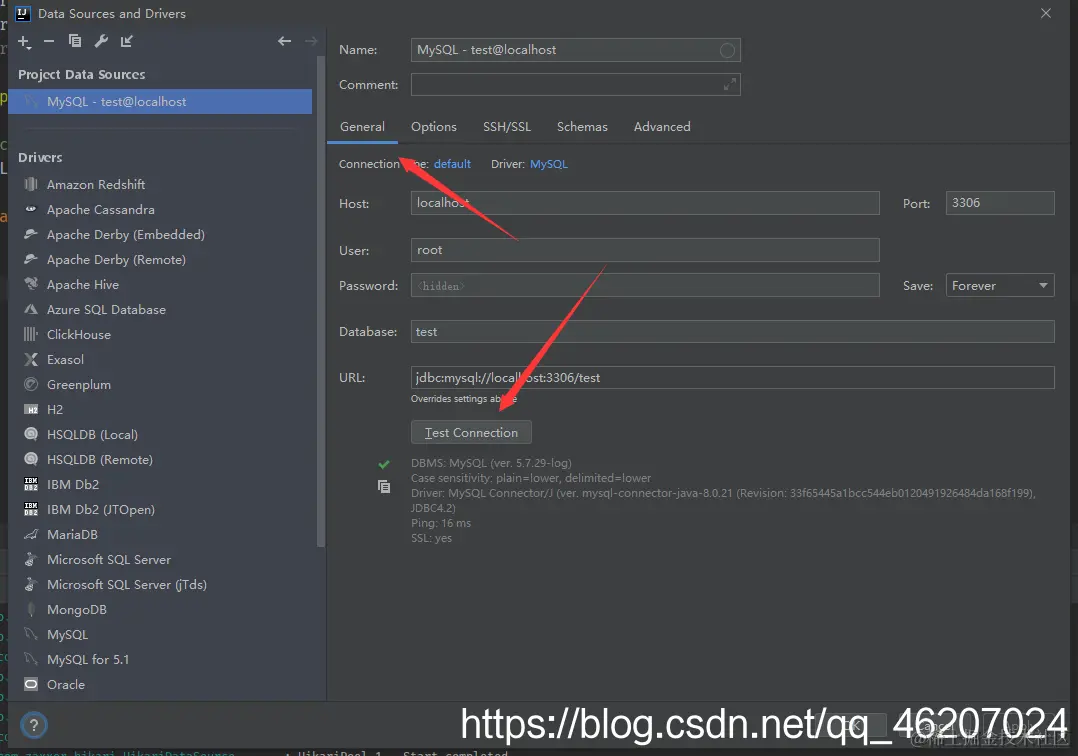Image resolution: width=1078 pixels, height=756 pixels.
Task: Click the MySQL driver link
Action: [548, 163]
